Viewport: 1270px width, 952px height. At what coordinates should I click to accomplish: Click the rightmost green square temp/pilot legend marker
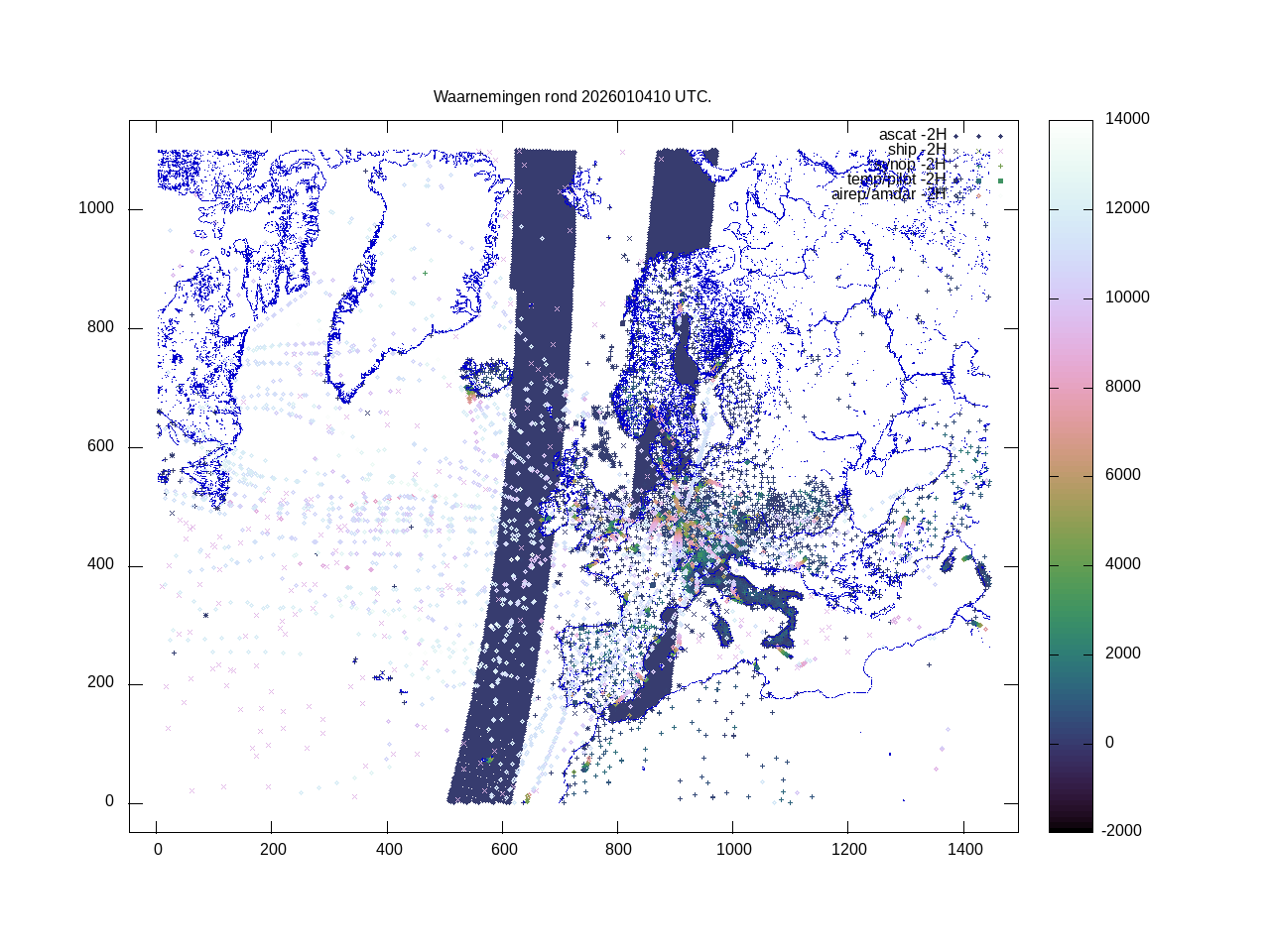(x=1000, y=180)
